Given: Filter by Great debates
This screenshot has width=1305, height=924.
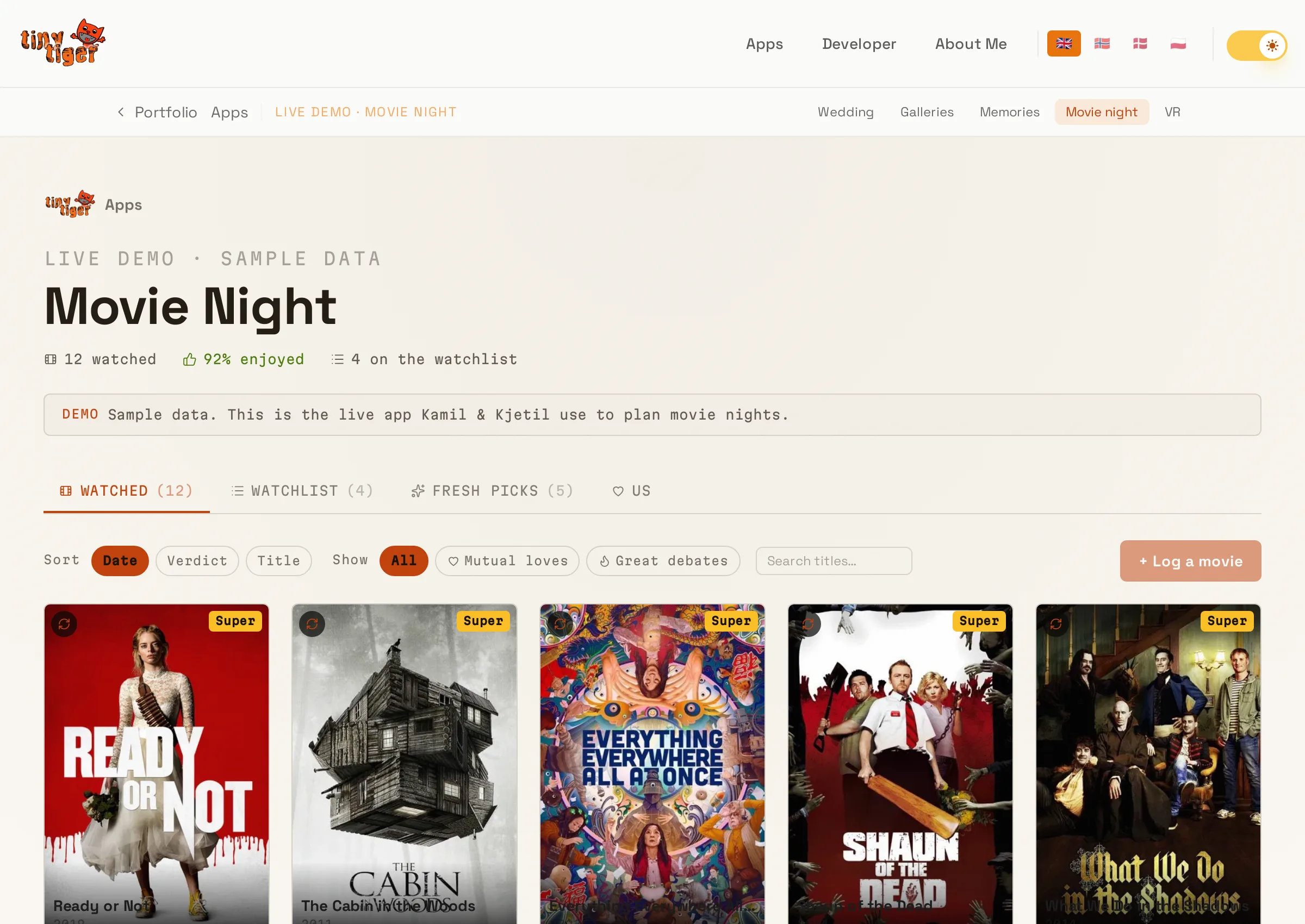Looking at the screenshot, I should coord(662,560).
